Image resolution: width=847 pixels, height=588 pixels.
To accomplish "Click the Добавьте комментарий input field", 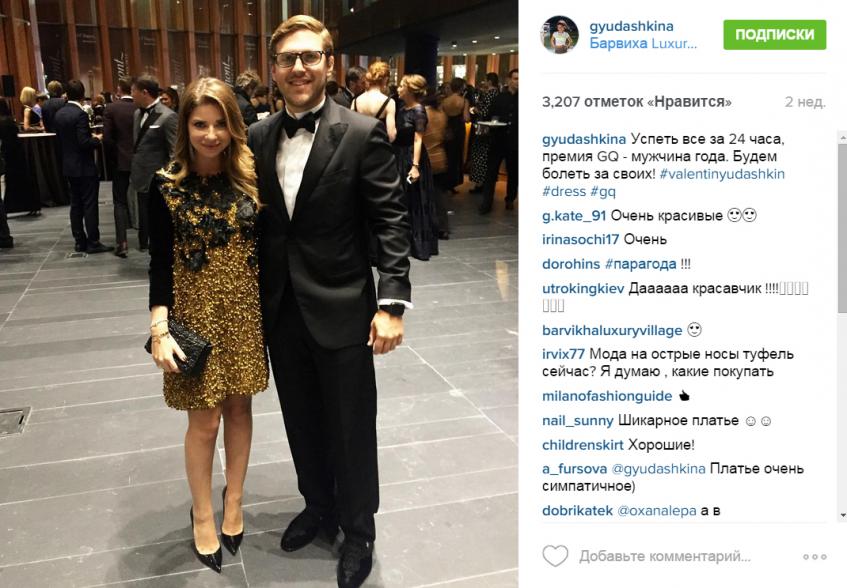I will [665, 556].
